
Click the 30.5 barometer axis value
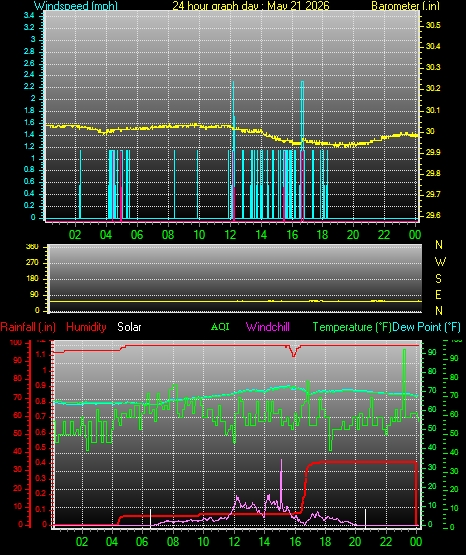click(x=433, y=25)
